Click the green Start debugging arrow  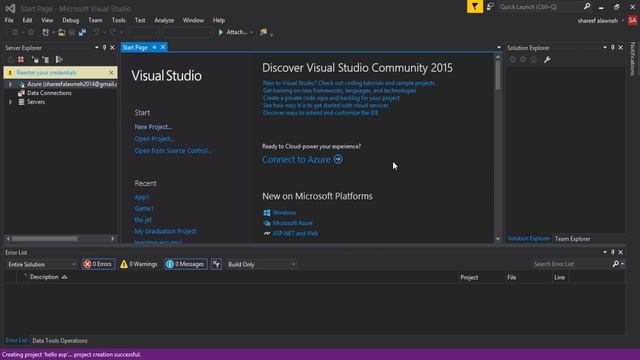(x=221, y=32)
